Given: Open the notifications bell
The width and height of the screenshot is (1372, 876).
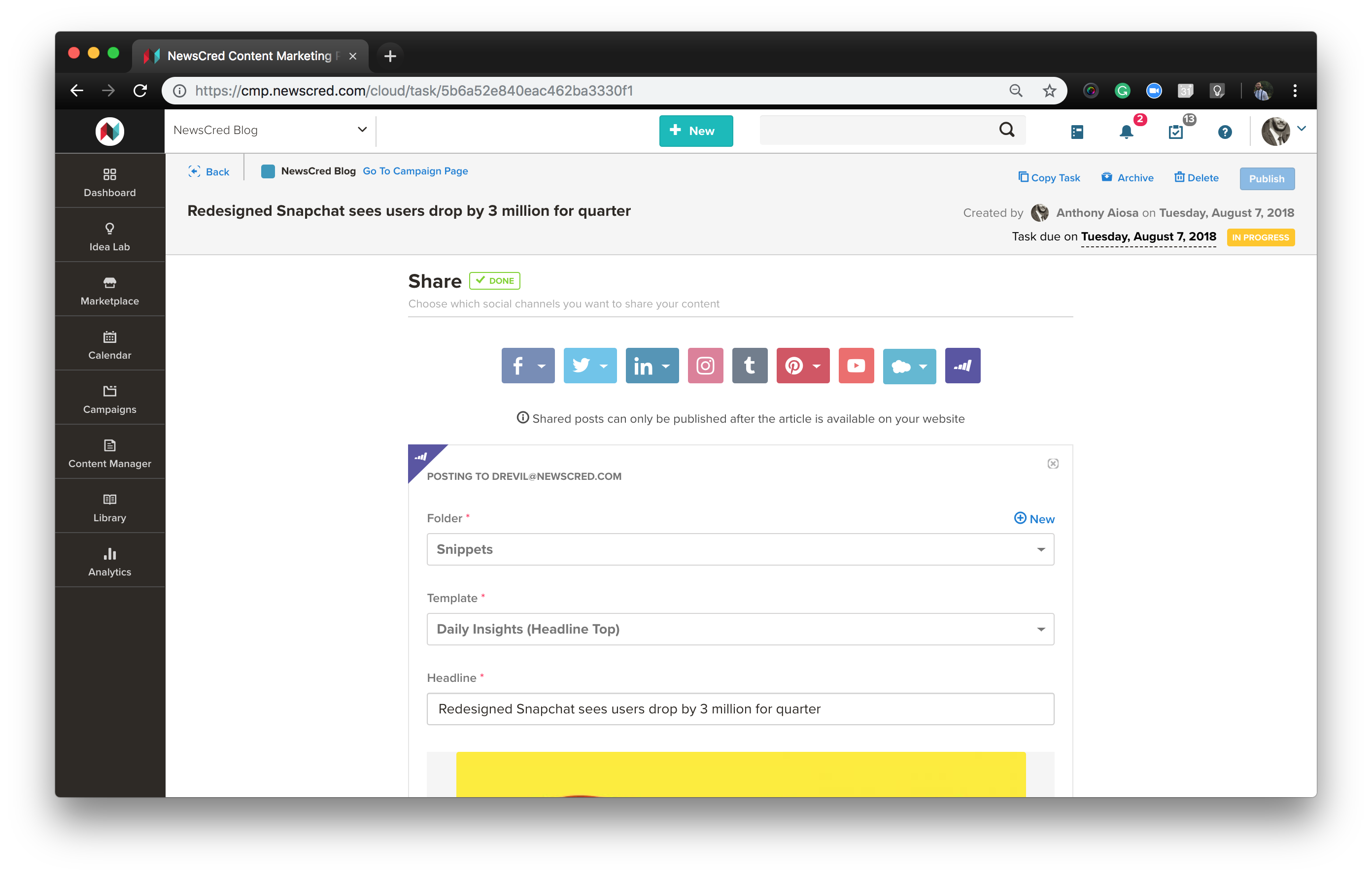Looking at the screenshot, I should (x=1127, y=132).
